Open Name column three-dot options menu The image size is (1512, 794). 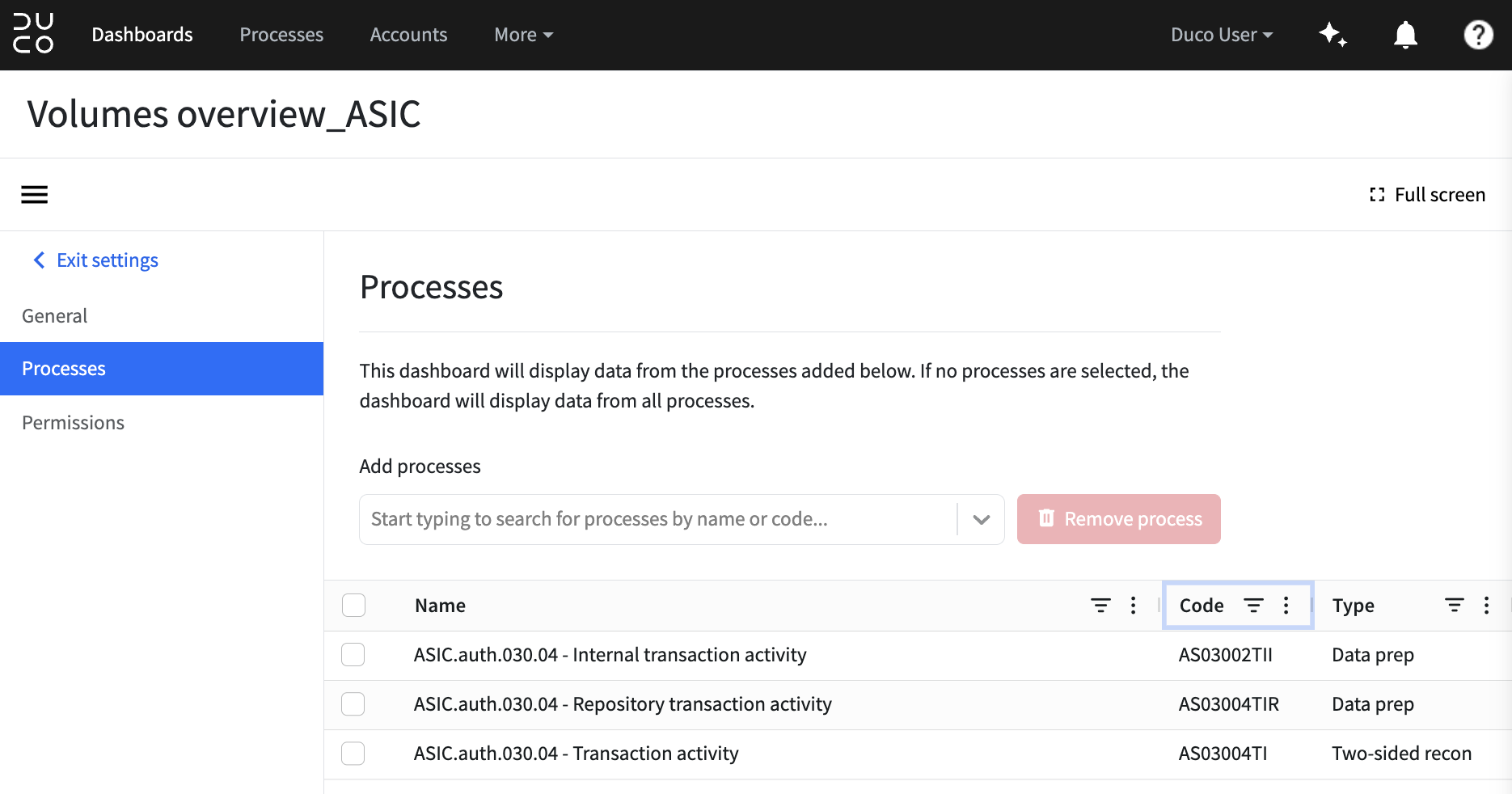1133,606
